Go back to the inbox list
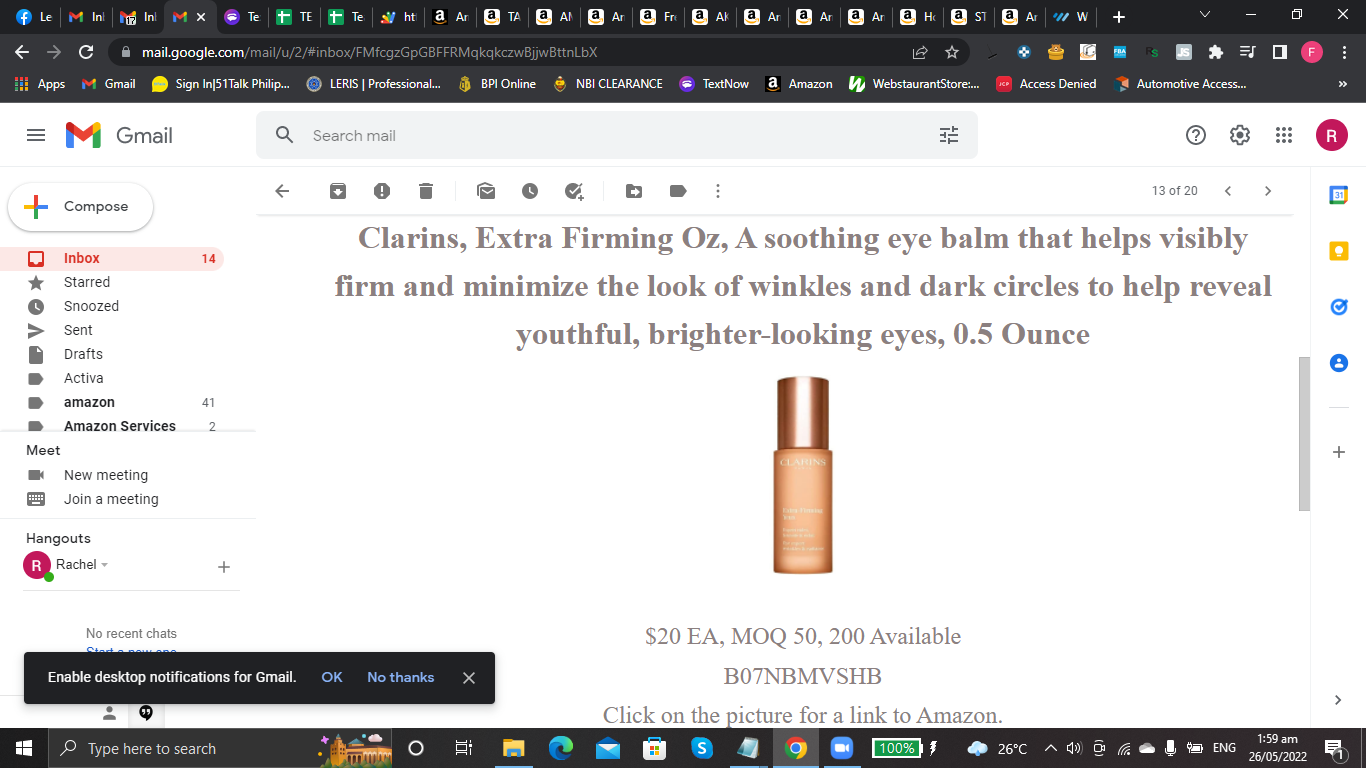The height and width of the screenshot is (768, 1366). pyautogui.click(x=282, y=191)
